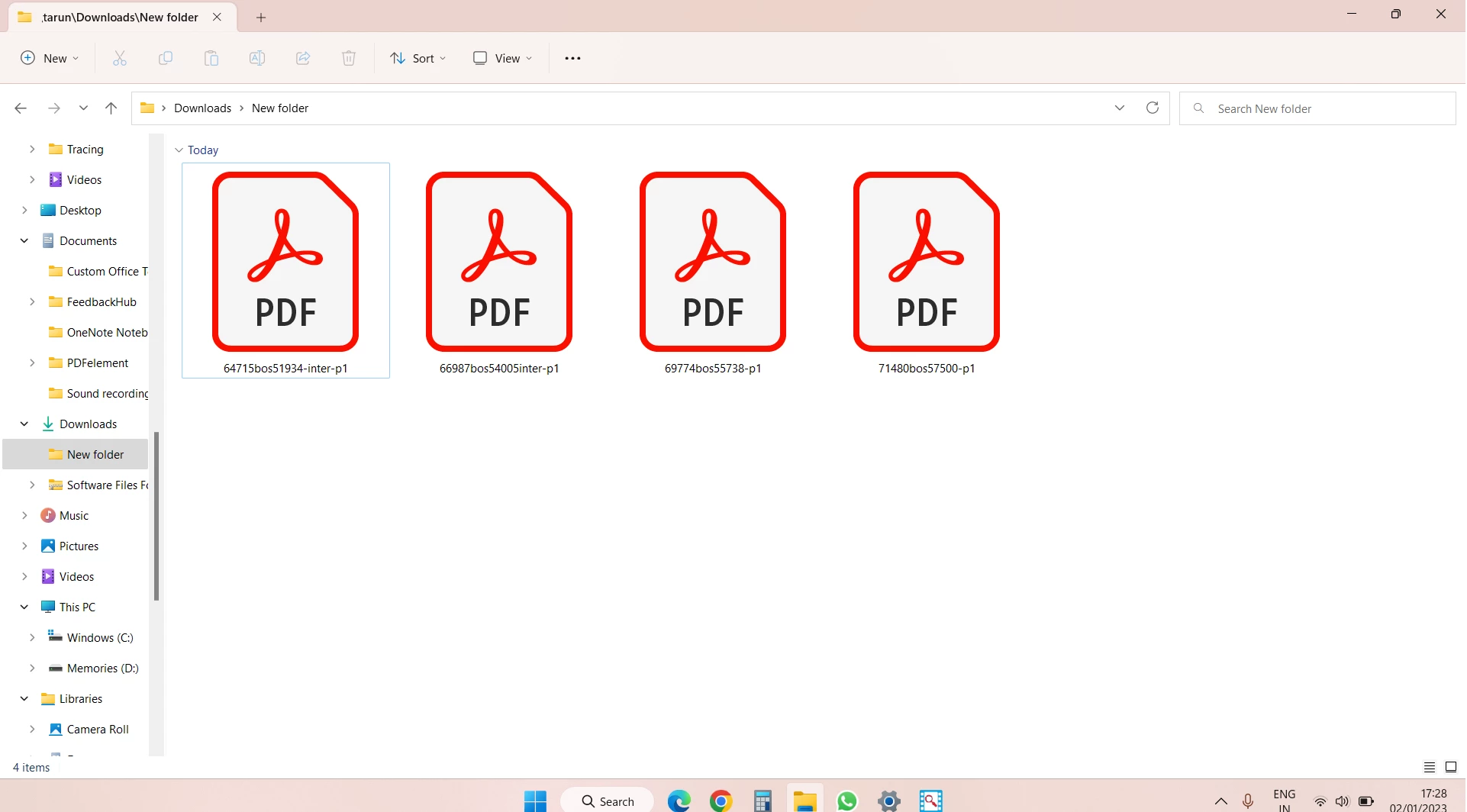Screen dimensions: 1467x812
Task: Switch to details list view icon
Action: (1430, 767)
